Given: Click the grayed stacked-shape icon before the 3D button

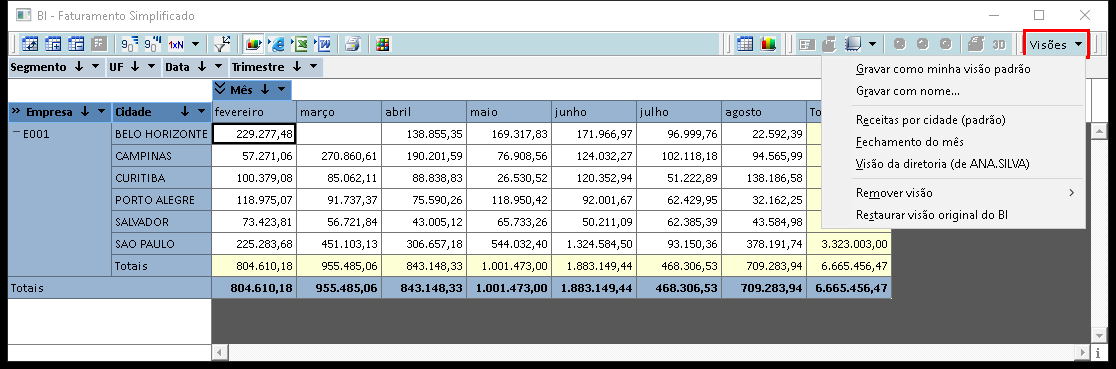Looking at the screenshot, I should (976, 44).
